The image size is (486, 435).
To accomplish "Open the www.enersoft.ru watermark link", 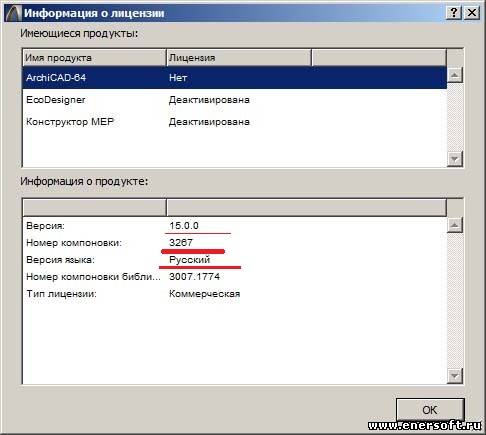I will click(425, 425).
